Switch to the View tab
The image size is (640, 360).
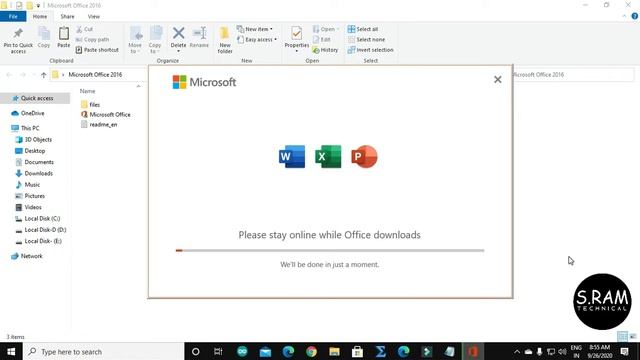93,16
